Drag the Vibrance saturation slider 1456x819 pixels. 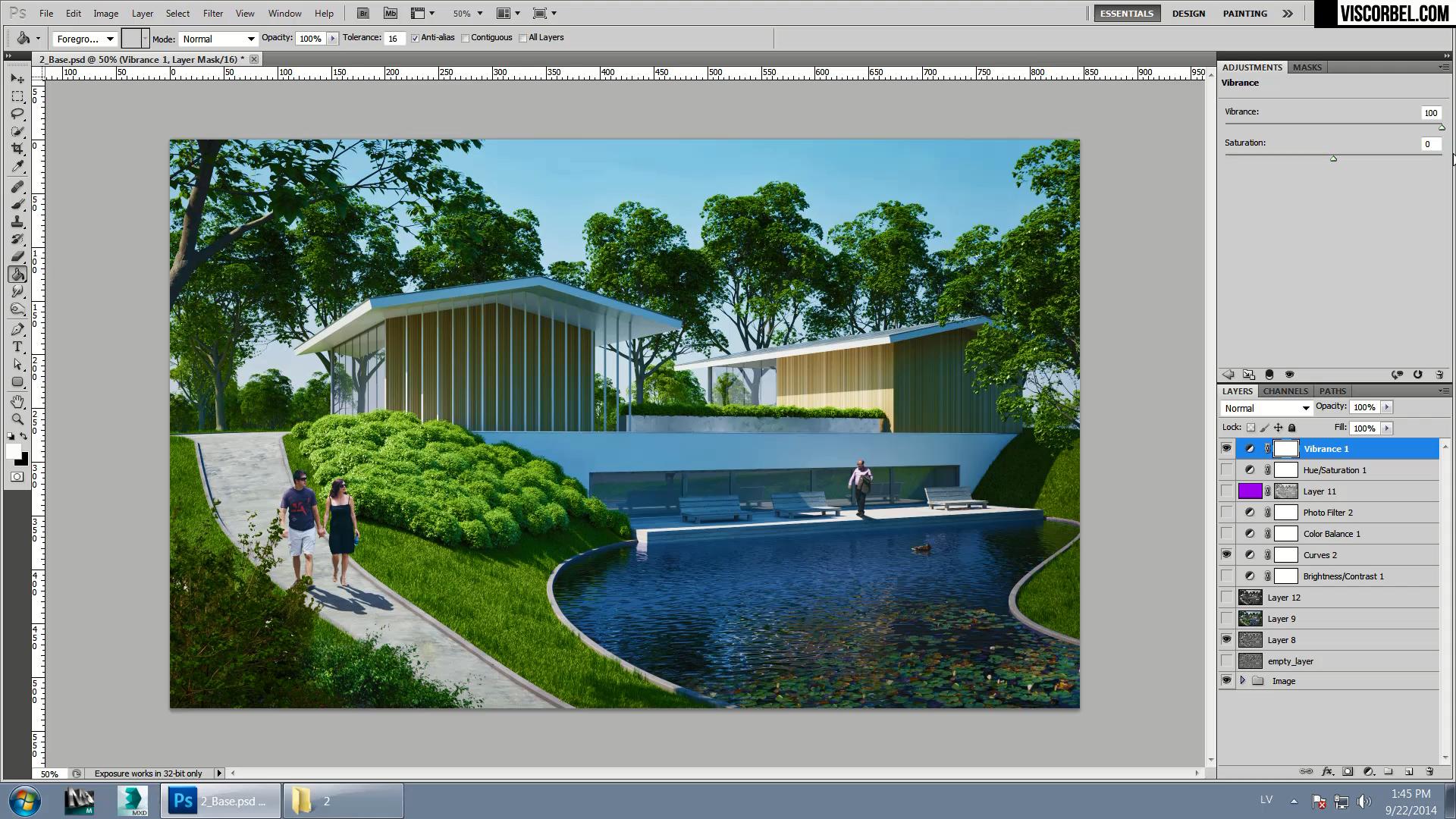tap(1334, 158)
